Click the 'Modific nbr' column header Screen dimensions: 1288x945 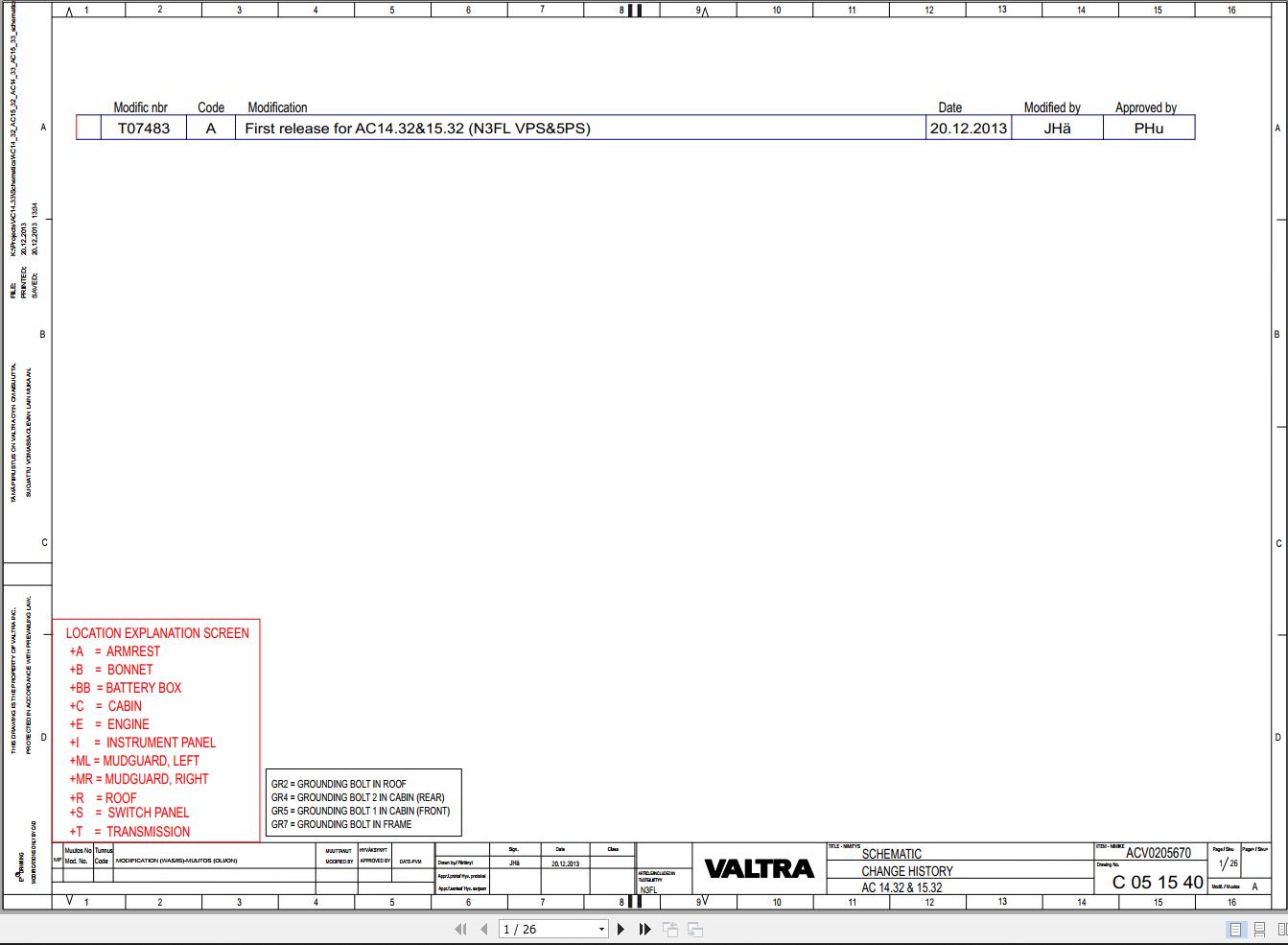coord(140,107)
